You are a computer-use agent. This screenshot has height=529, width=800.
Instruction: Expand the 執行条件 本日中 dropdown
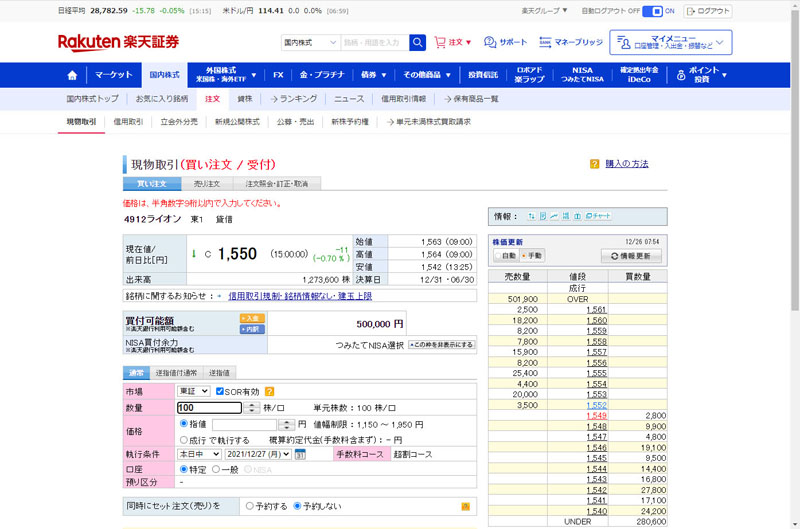point(198,454)
